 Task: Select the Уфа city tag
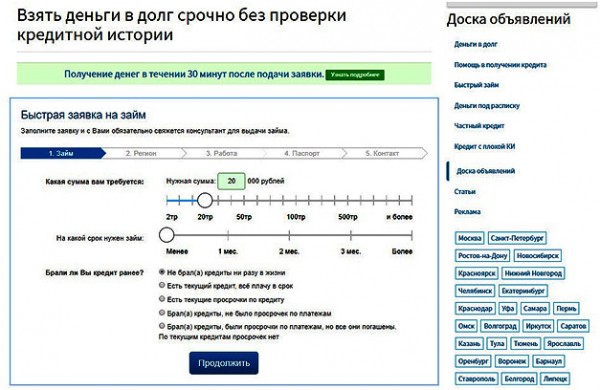tap(508, 308)
